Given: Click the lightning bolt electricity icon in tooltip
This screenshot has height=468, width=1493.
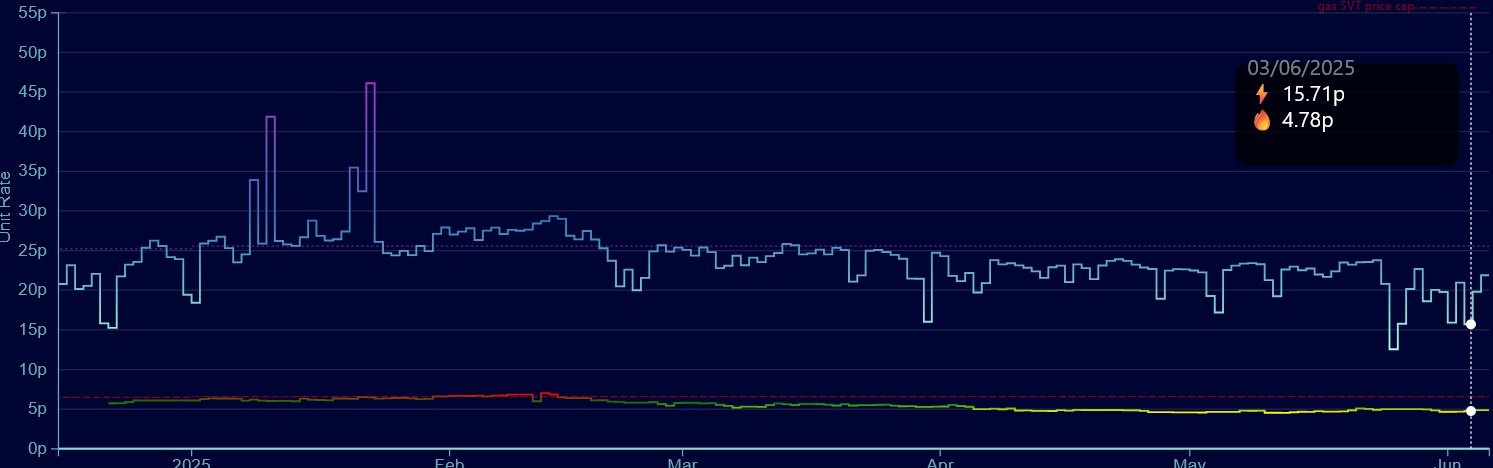Looking at the screenshot, I should 1262,95.
